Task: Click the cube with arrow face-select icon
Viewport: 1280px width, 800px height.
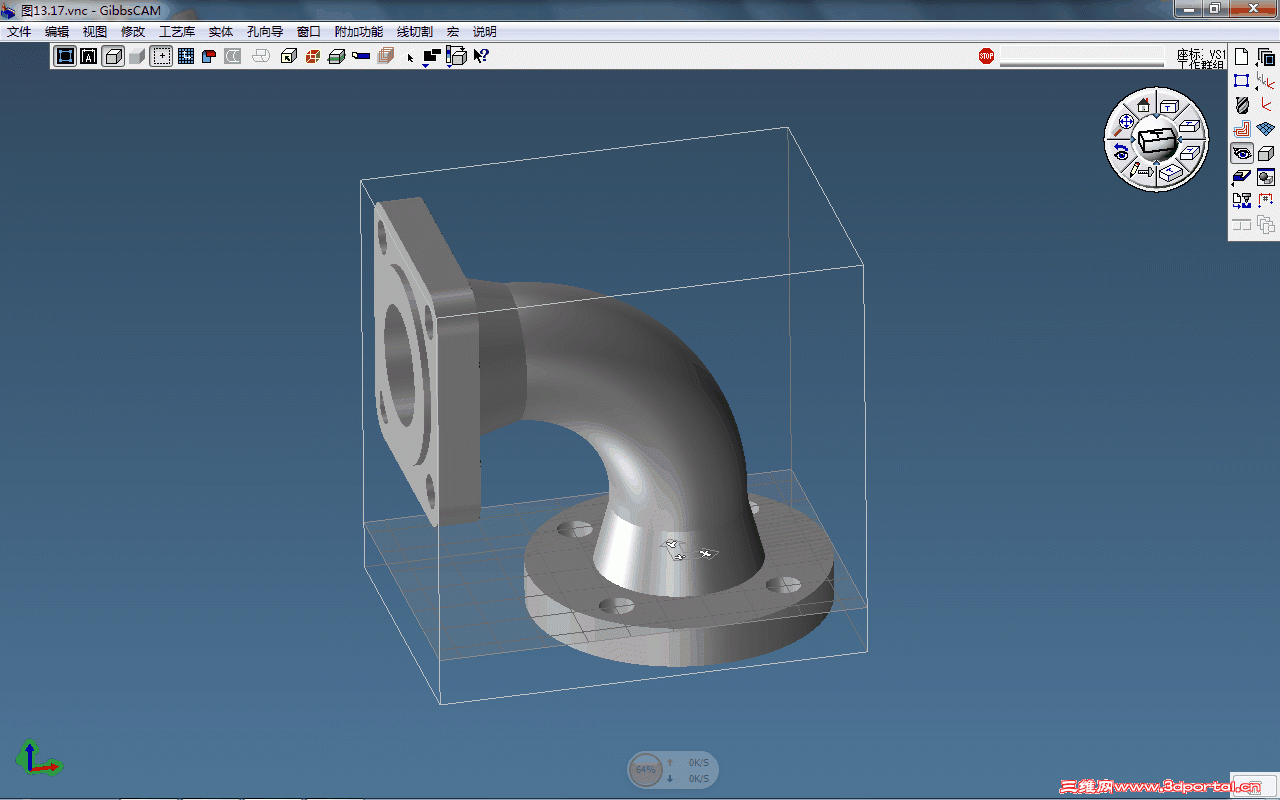Action: (x=288, y=56)
